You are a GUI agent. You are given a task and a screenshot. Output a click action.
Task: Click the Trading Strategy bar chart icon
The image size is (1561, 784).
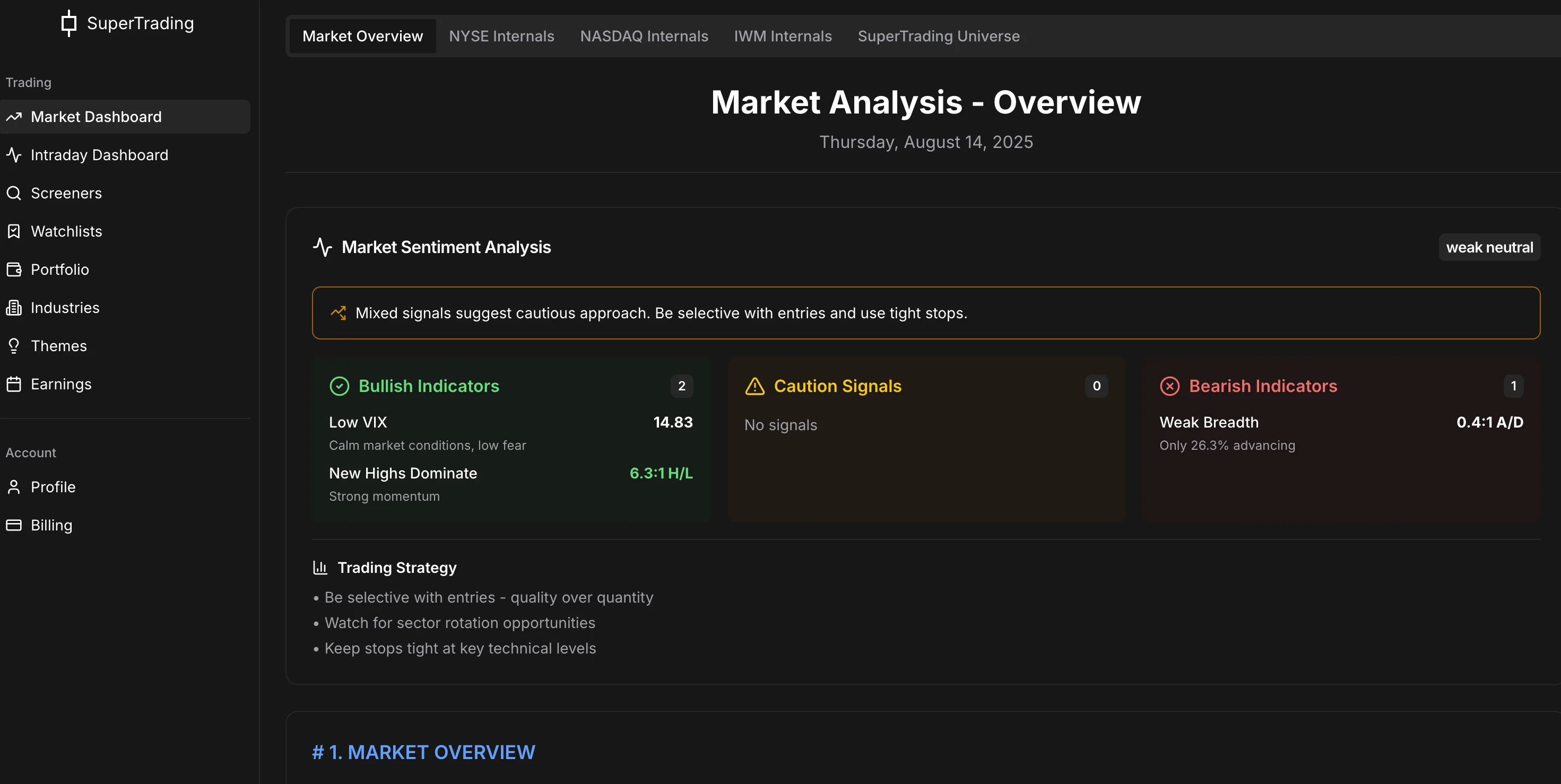tap(320, 568)
